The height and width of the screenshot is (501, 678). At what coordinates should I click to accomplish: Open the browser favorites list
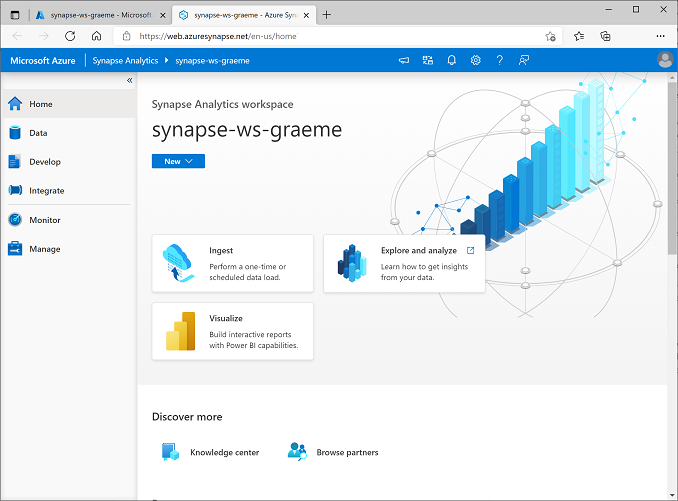pos(579,36)
